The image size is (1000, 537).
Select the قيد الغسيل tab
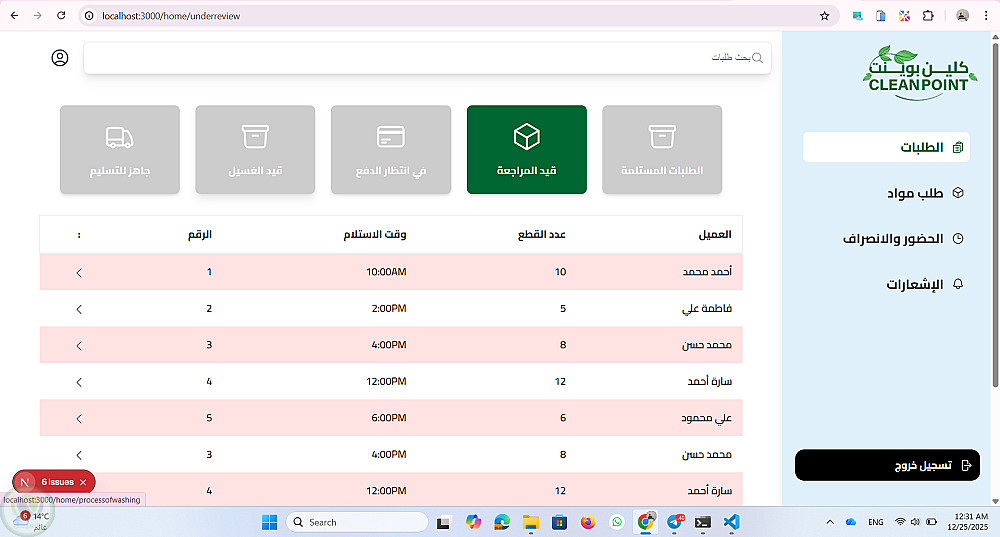(x=255, y=149)
